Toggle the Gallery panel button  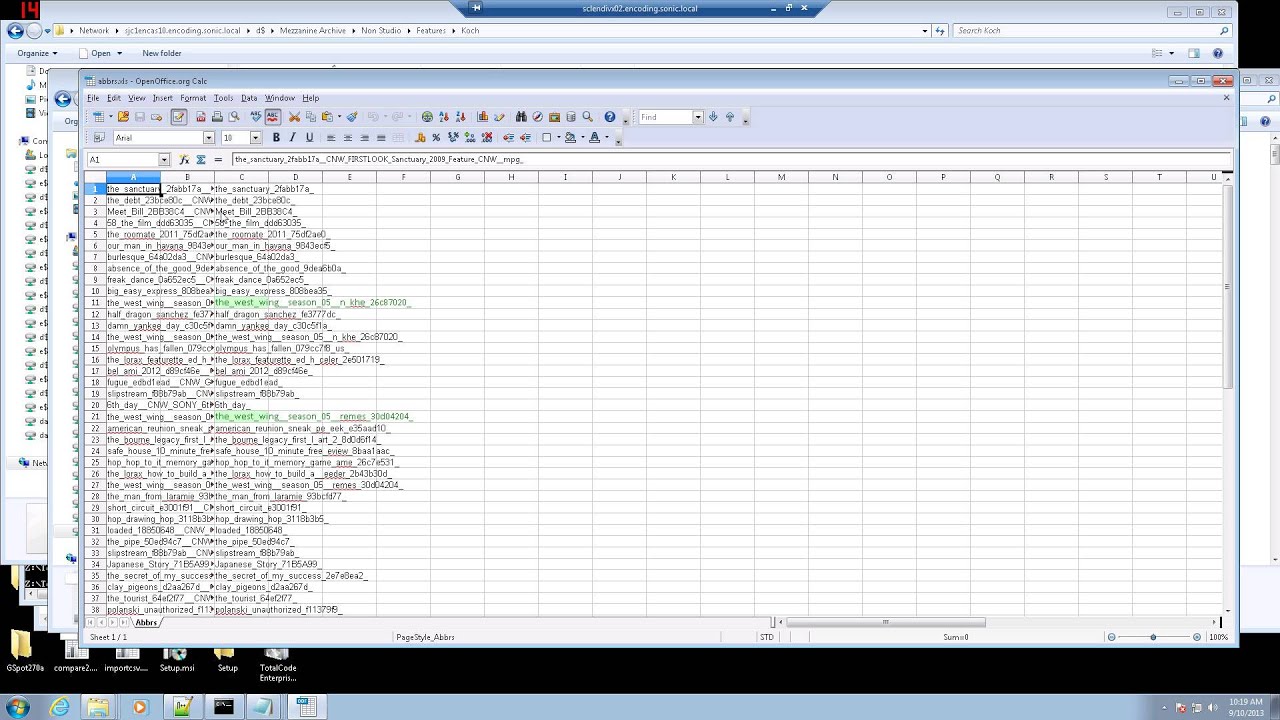coord(554,117)
